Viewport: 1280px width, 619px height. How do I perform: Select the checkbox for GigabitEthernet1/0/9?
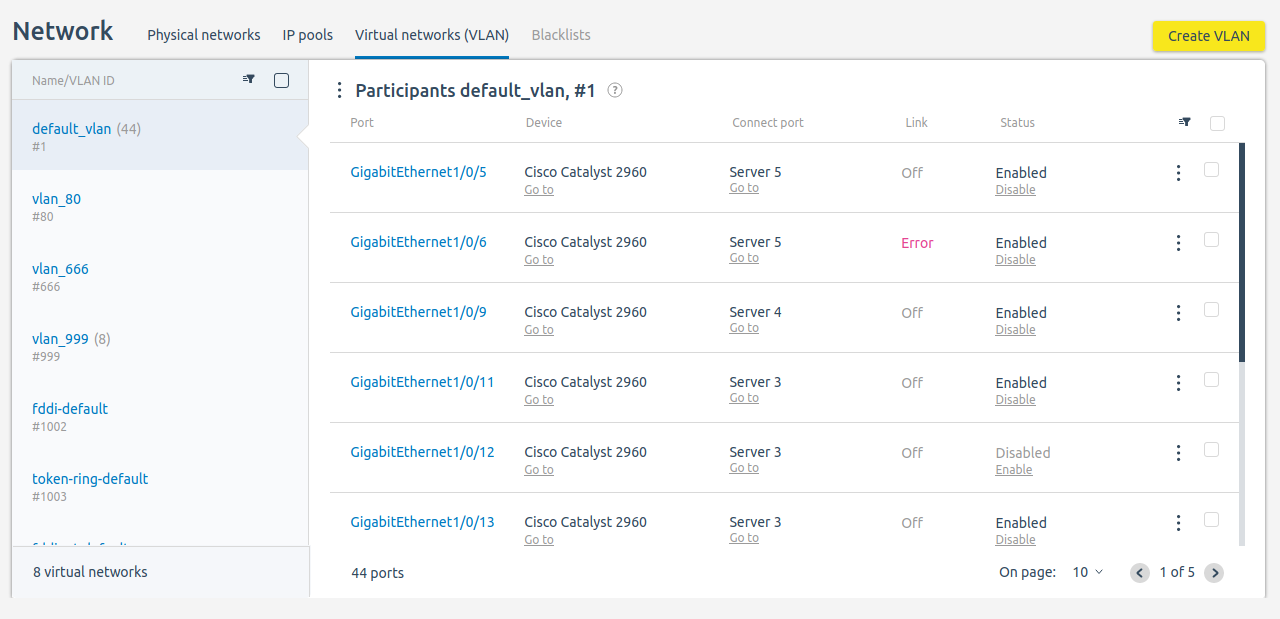1211,310
